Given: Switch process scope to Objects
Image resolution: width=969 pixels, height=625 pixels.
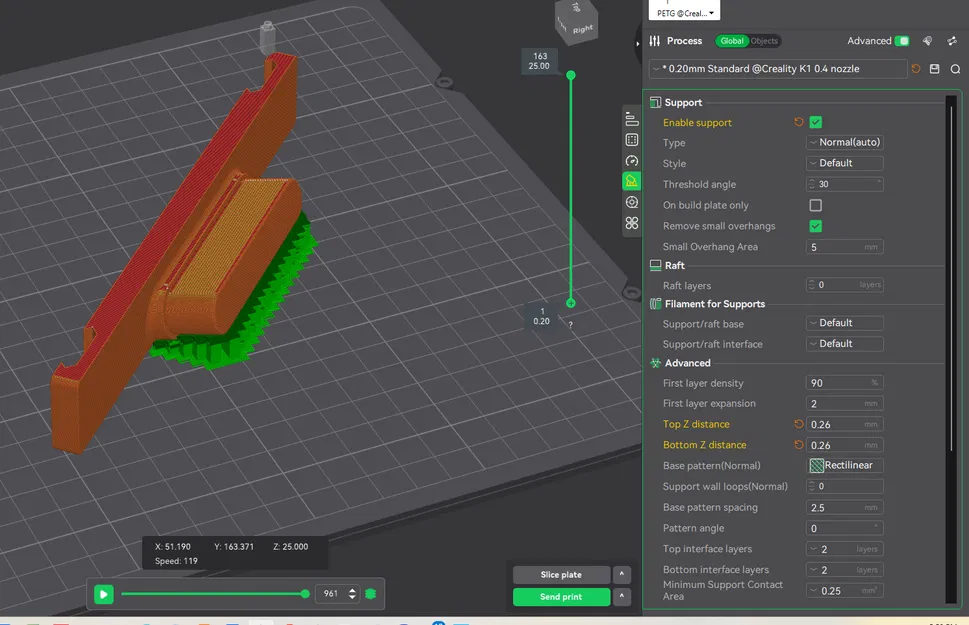Looking at the screenshot, I should pos(764,41).
